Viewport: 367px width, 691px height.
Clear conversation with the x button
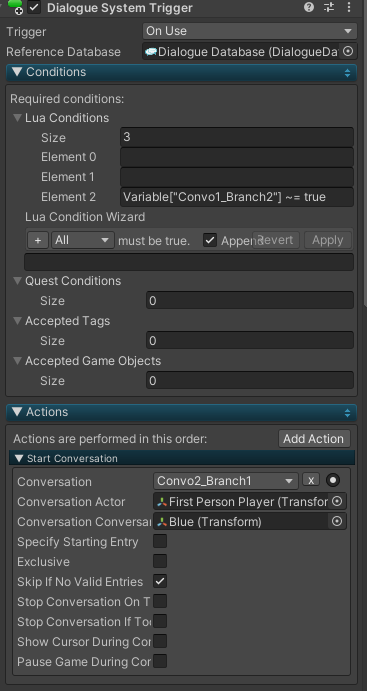coord(311,480)
